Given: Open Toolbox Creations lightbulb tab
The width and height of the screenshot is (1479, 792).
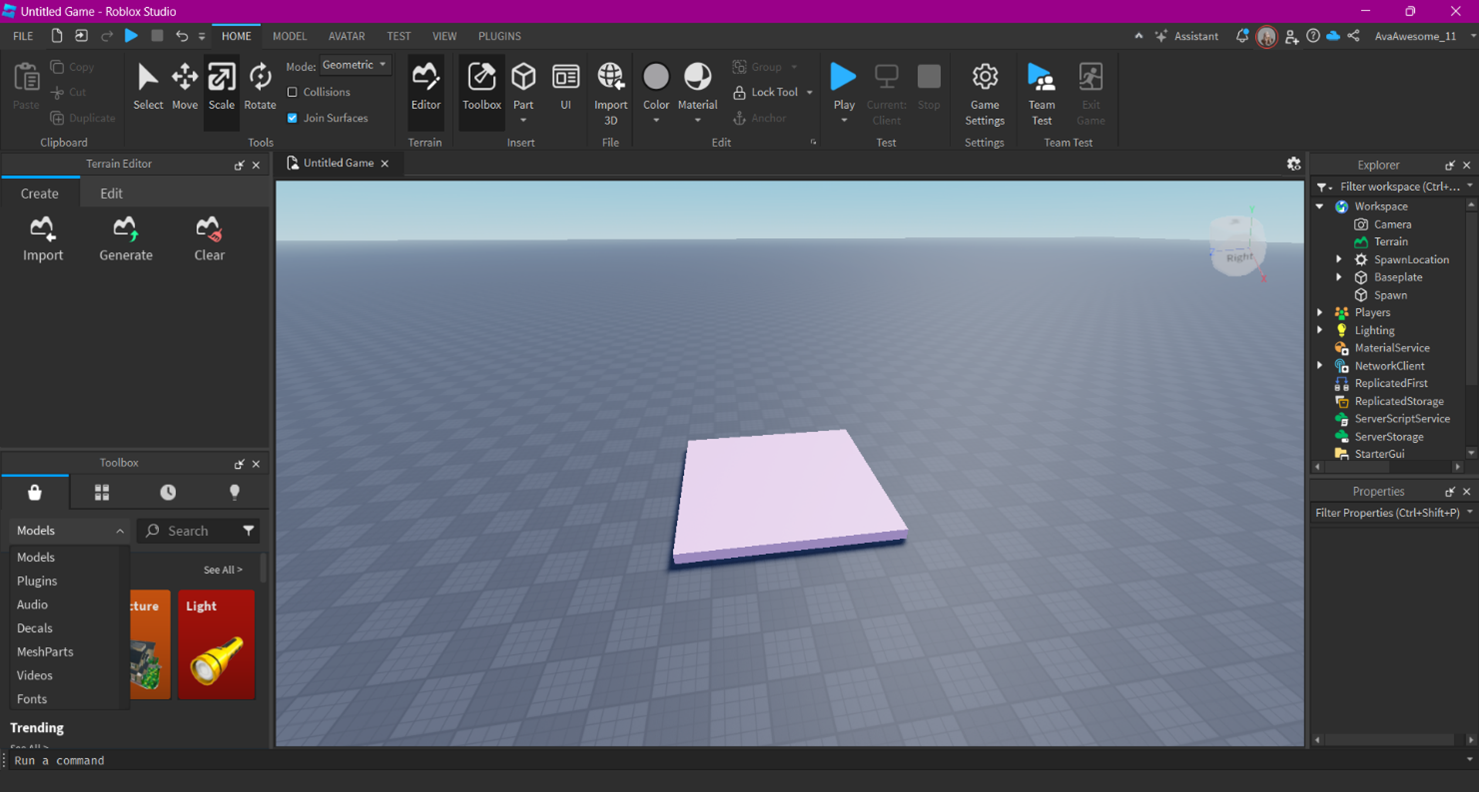Looking at the screenshot, I should [x=235, y=492].
